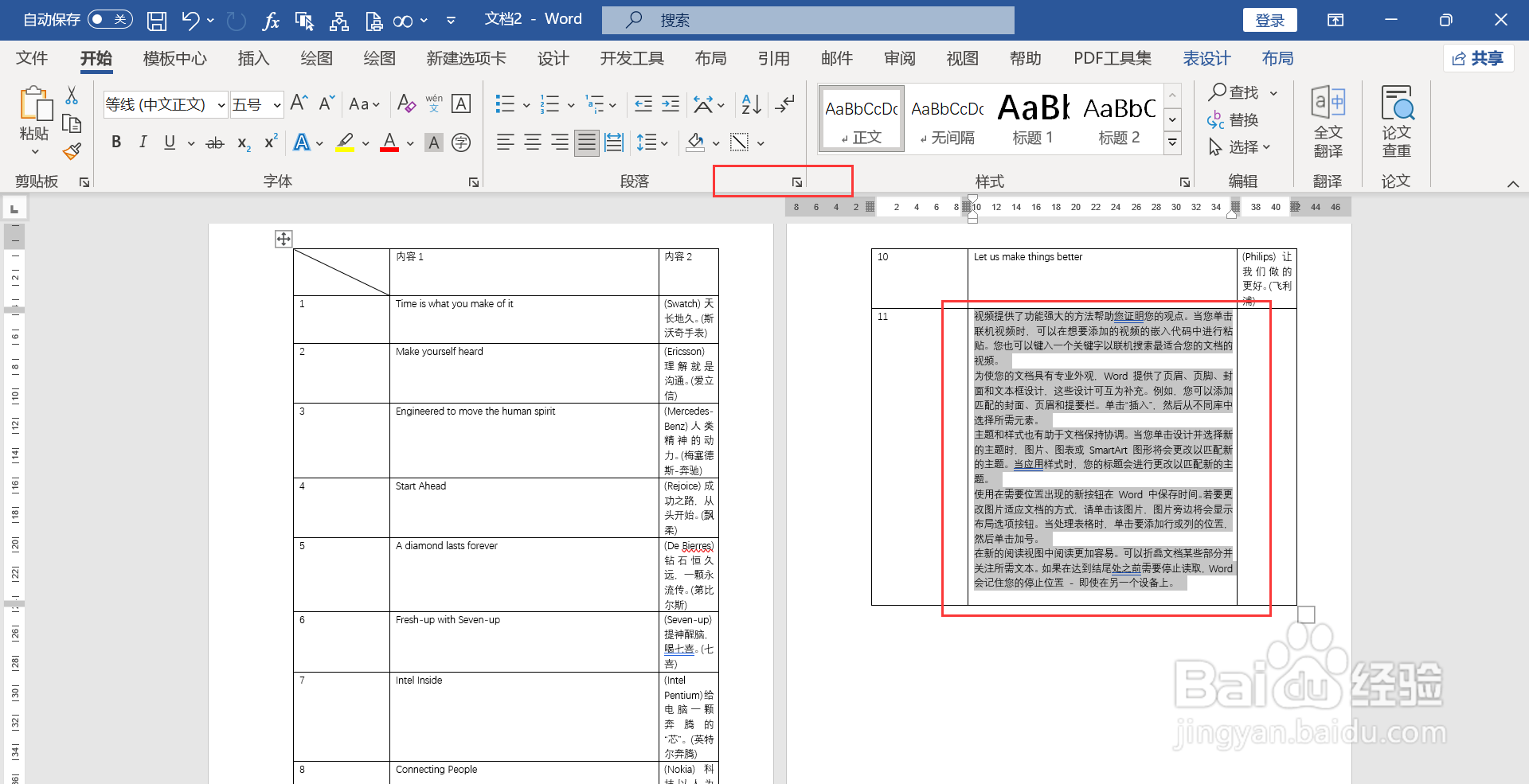Apply red font color

pos(389,143)
